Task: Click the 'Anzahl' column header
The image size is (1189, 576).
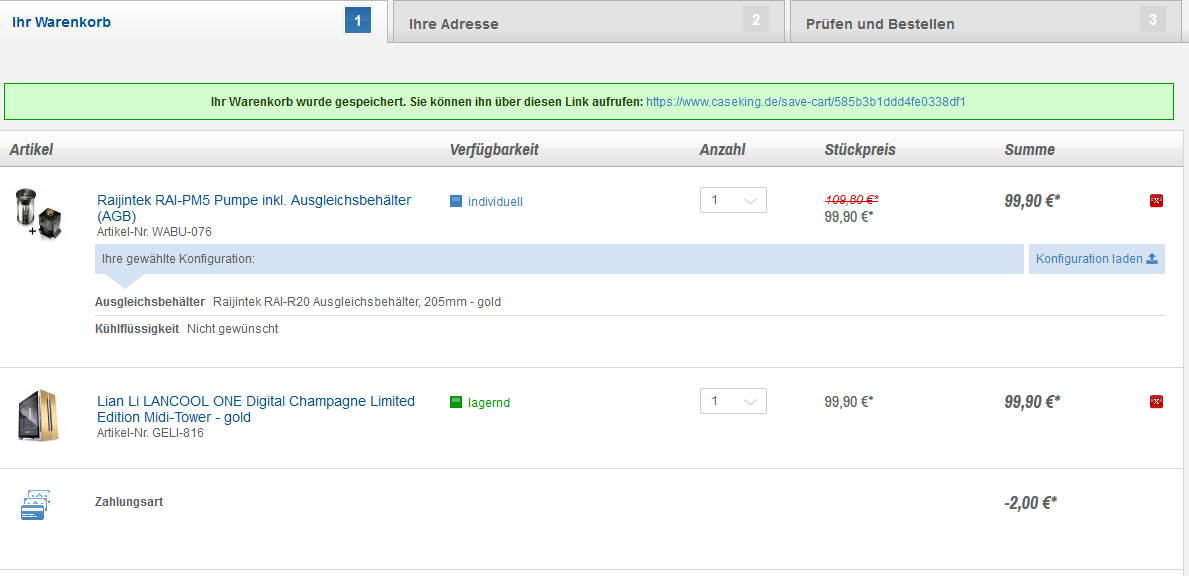Action: coord(722,150)
